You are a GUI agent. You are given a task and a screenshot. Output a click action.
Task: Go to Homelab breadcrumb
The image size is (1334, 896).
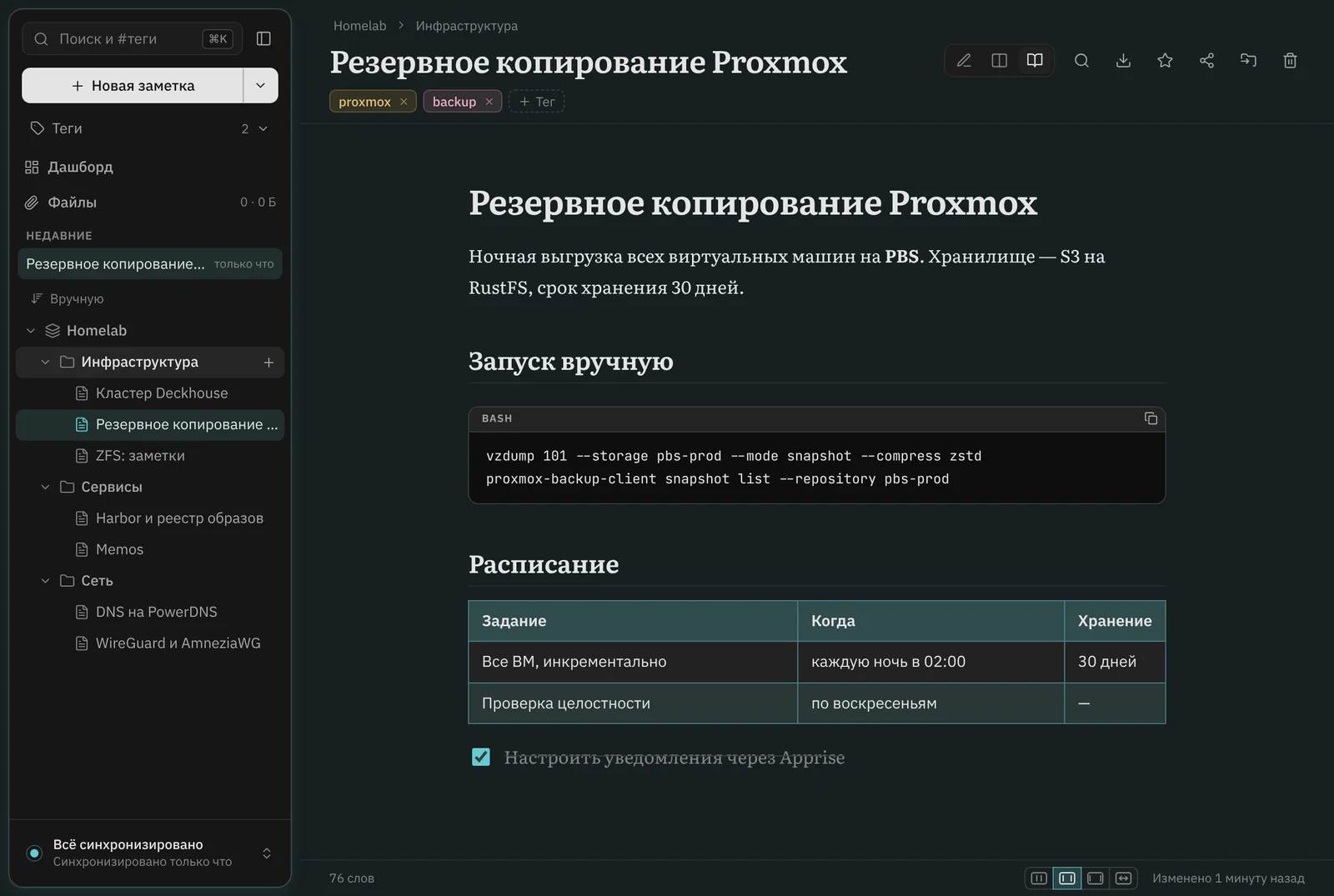point(359,26)
